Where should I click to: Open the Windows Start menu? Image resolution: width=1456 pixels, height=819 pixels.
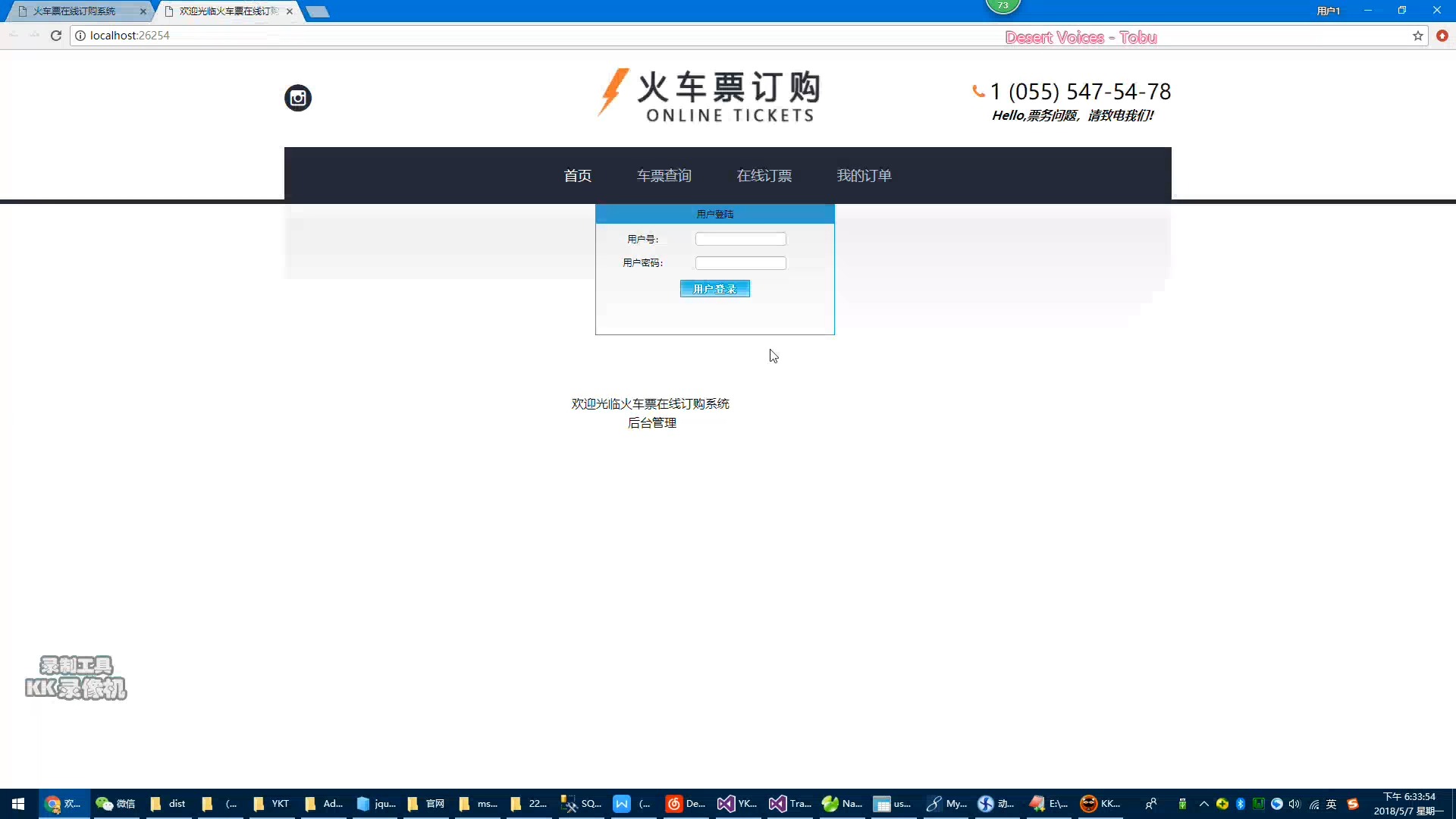(x=18, y=804)
